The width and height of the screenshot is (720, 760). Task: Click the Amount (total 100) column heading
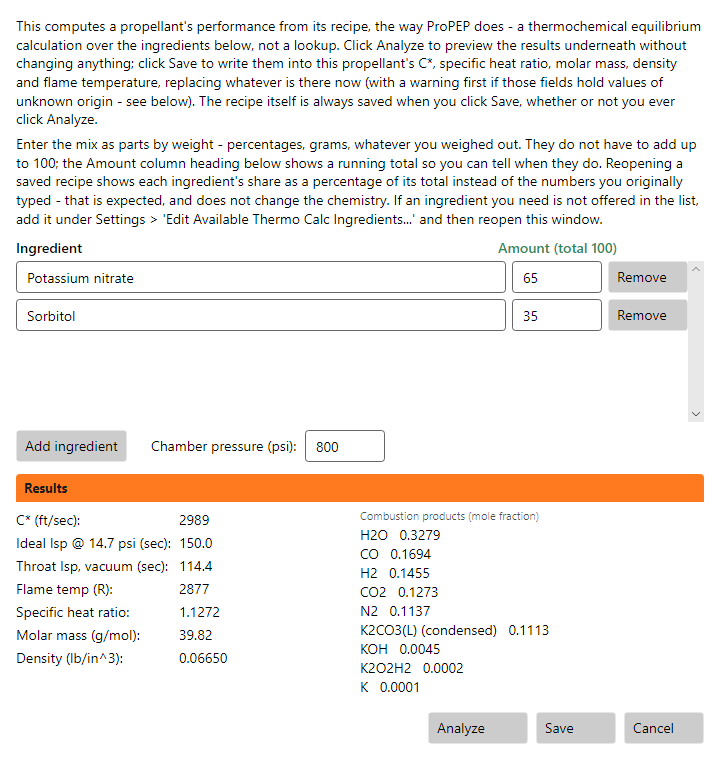(557, 248)
